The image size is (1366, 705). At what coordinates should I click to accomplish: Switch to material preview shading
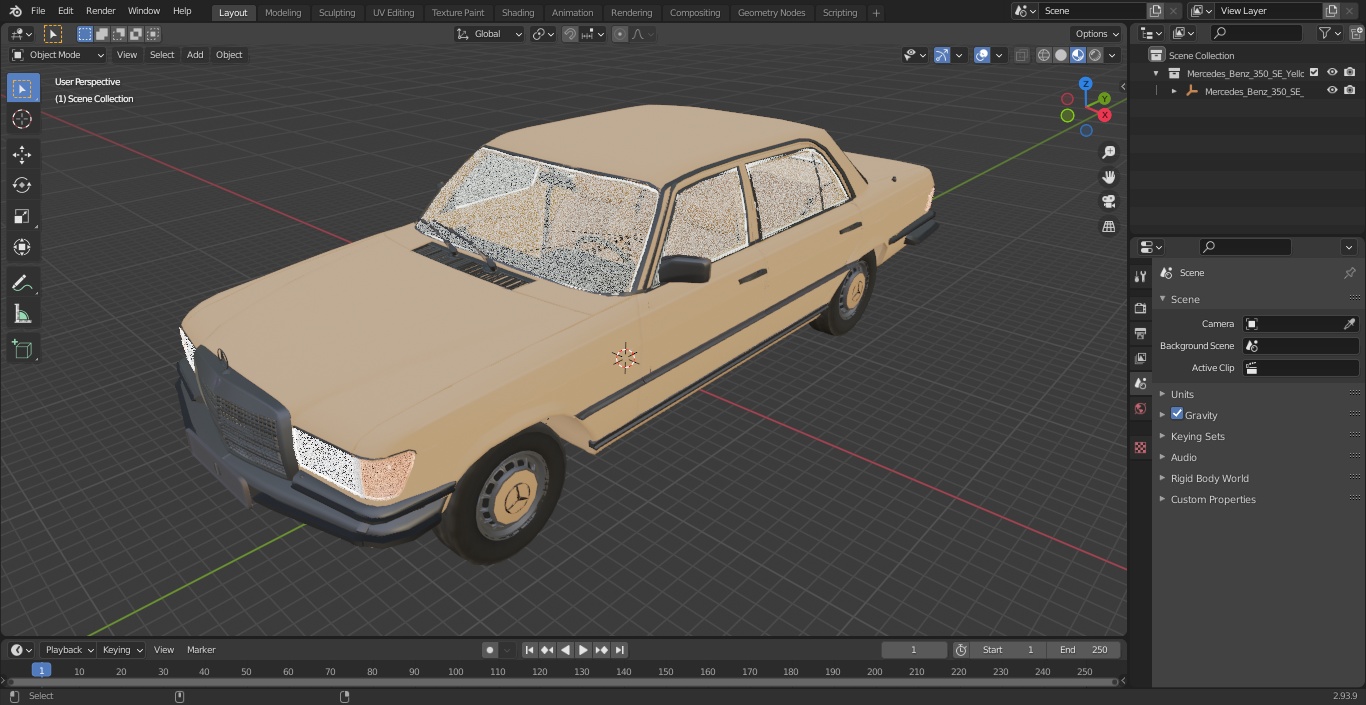pos(1078,55)
